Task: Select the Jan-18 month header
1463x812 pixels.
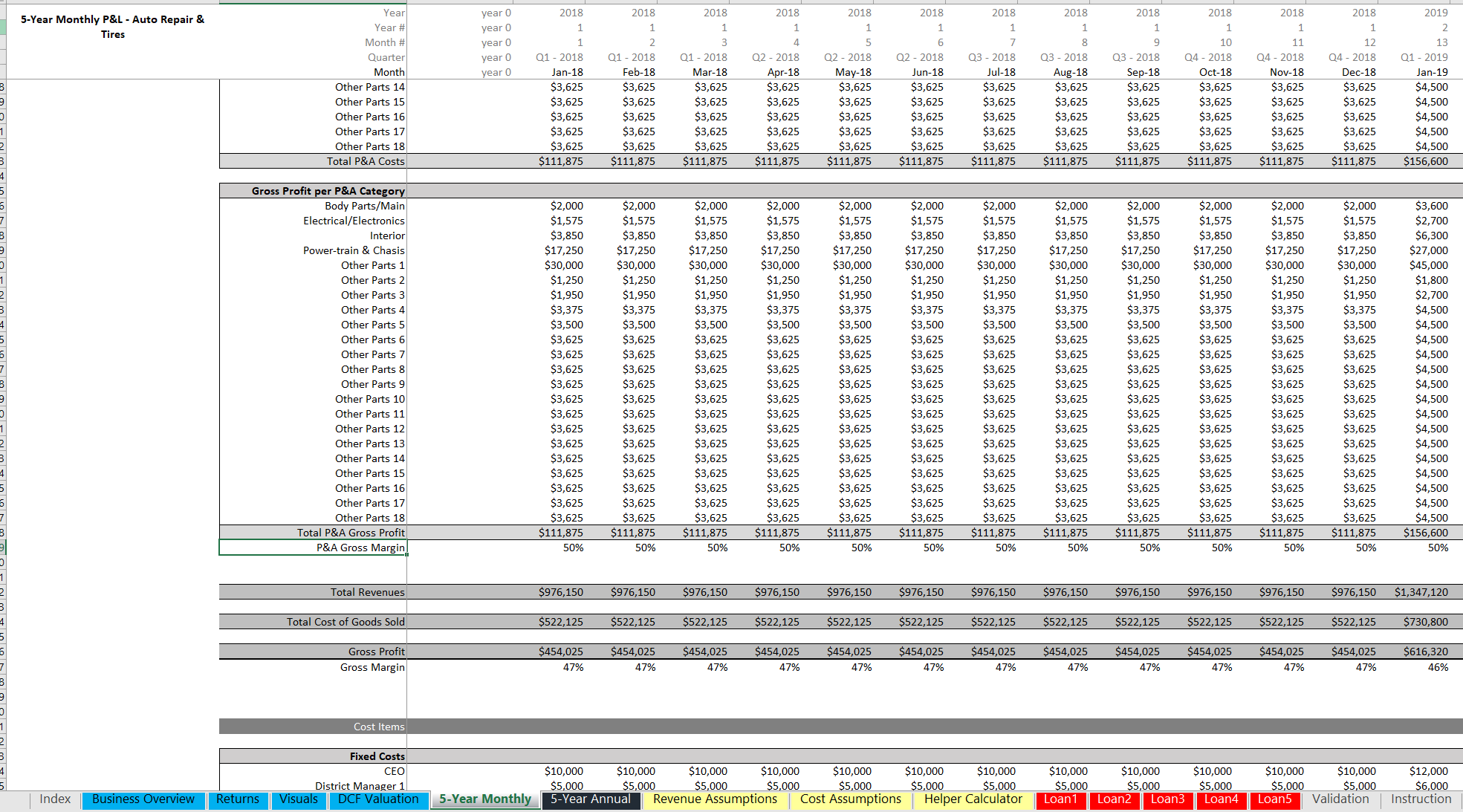Action: click(568, 72)
